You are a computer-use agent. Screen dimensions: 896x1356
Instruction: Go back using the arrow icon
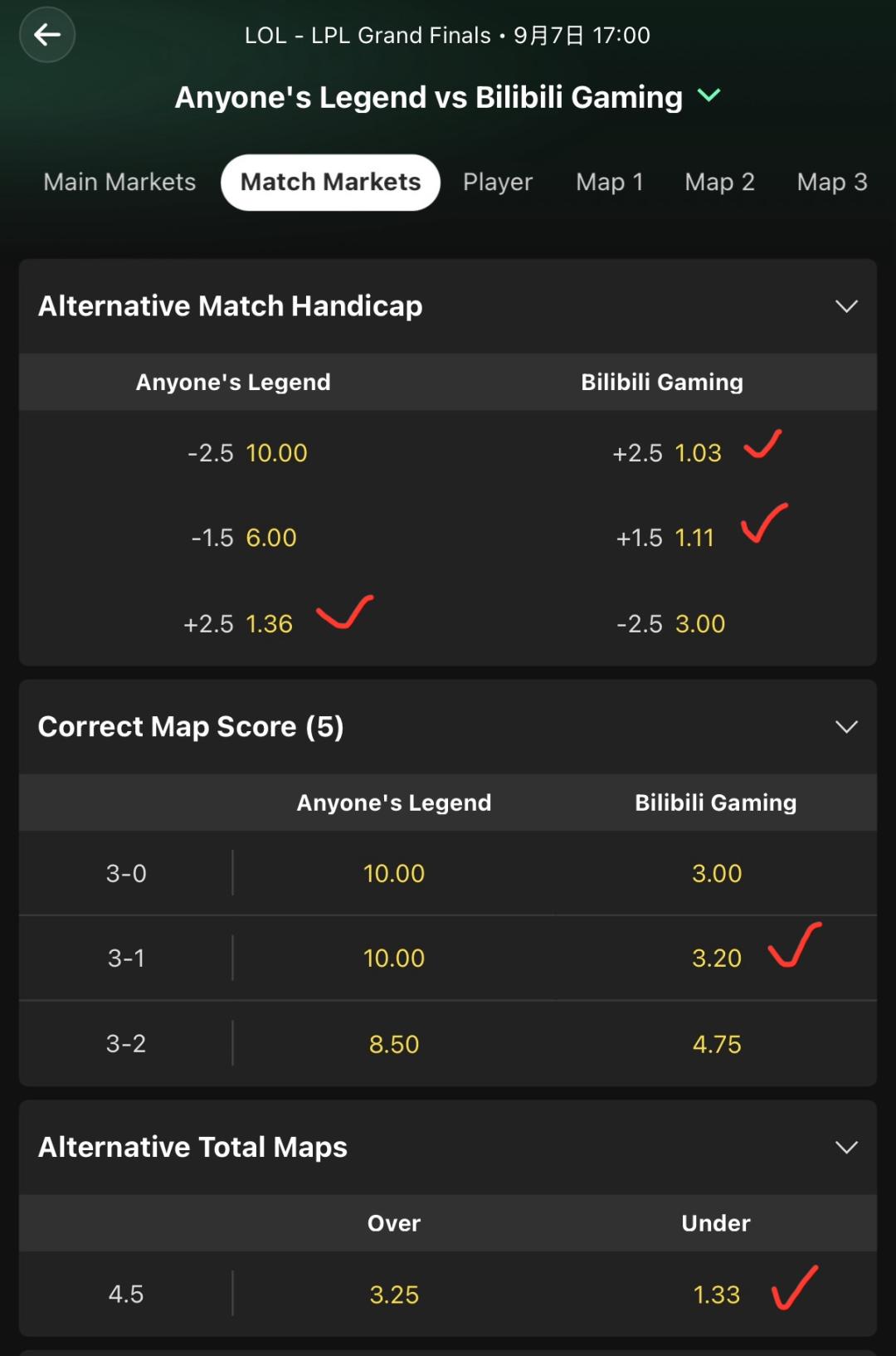point(47,35)
